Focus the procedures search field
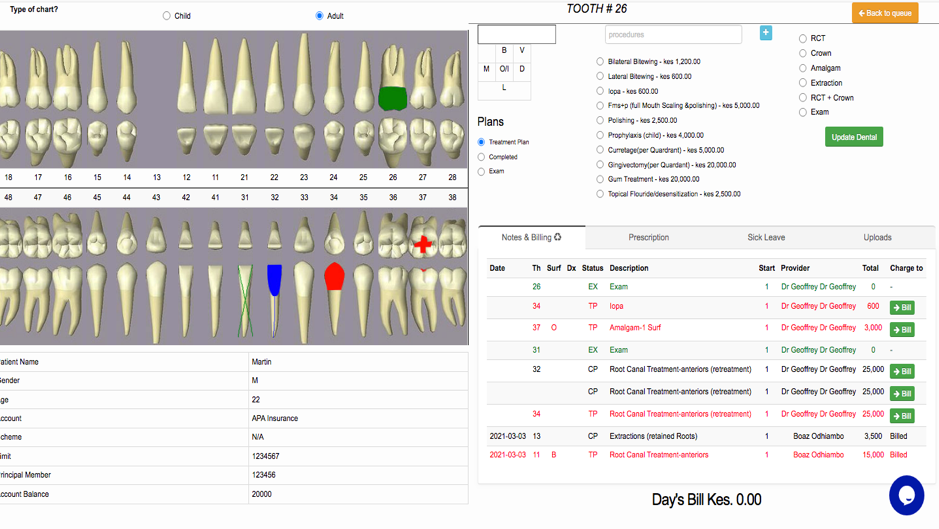 tap(673, 34)
